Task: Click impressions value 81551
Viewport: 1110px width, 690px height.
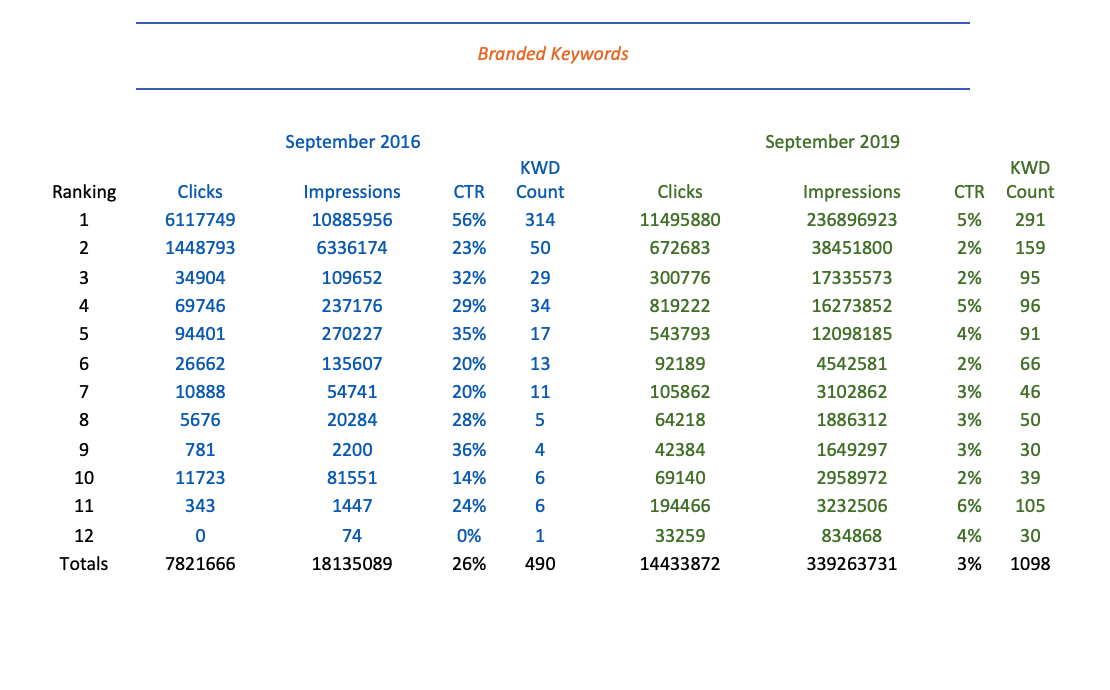Action: pyautogui.click(x=352, y=478)
